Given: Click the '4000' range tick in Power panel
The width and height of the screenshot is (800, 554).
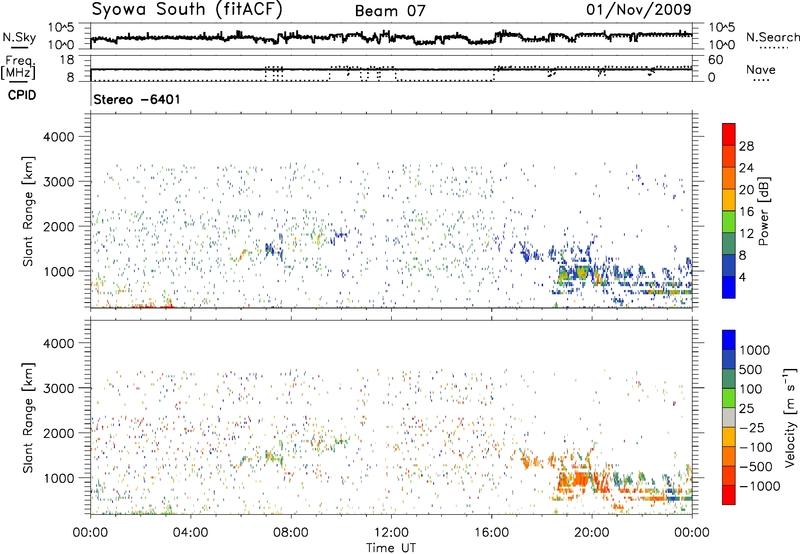Looking at the screenshot, I should pos(58,137).
